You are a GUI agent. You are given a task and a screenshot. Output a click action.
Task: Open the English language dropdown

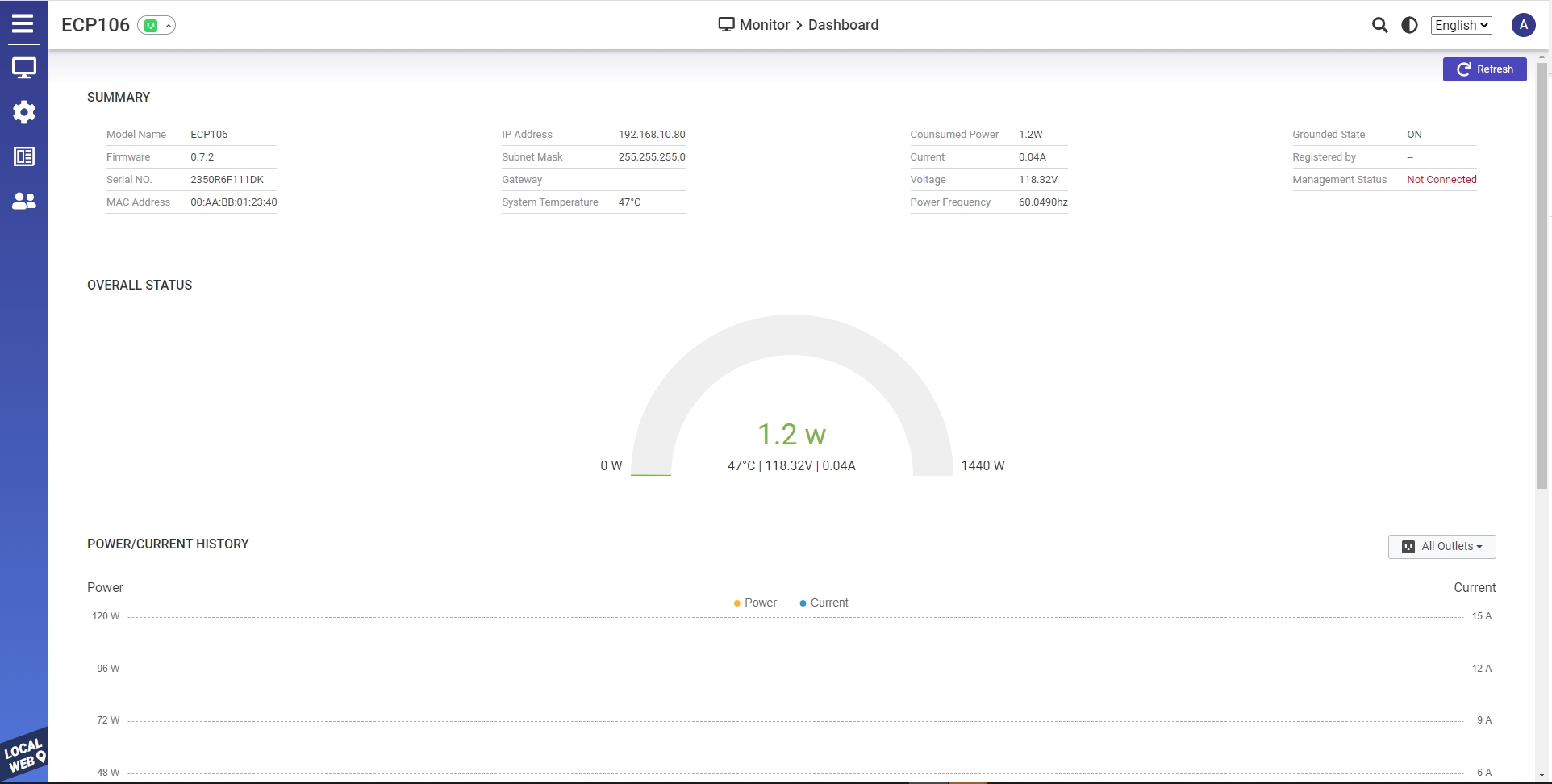pos(1461,25)
